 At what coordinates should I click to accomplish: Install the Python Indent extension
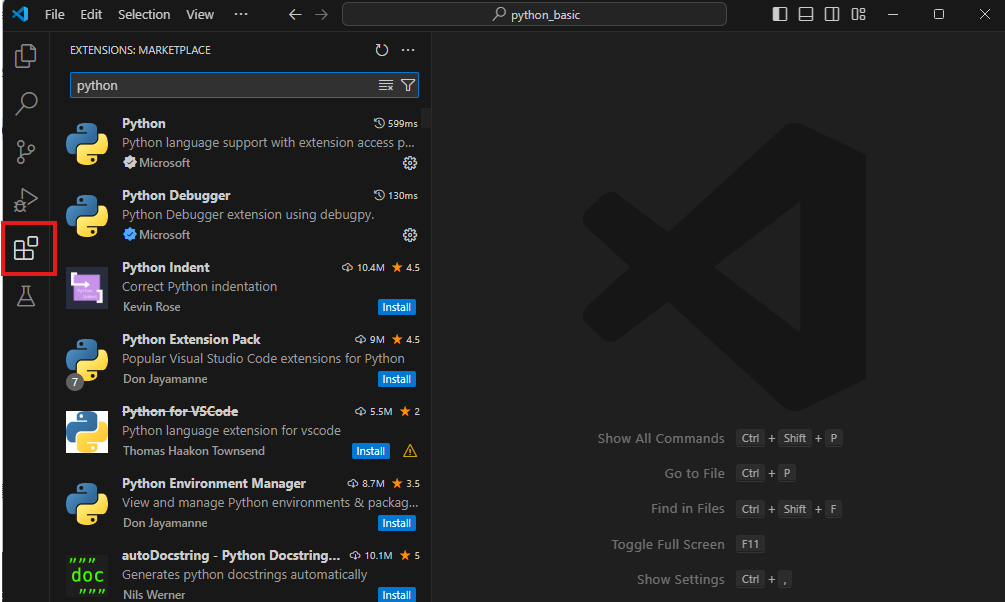tap(397, 307)
